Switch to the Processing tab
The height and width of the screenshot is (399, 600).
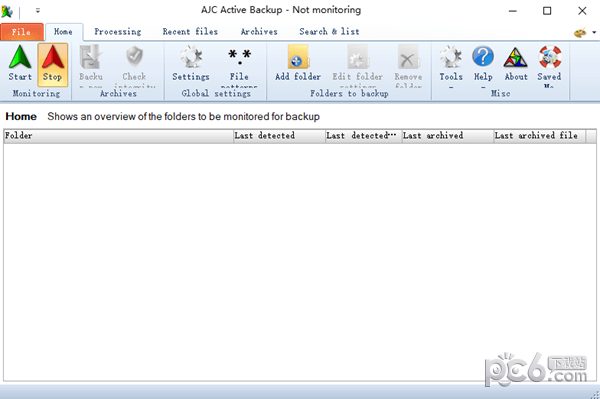point(118,32)
